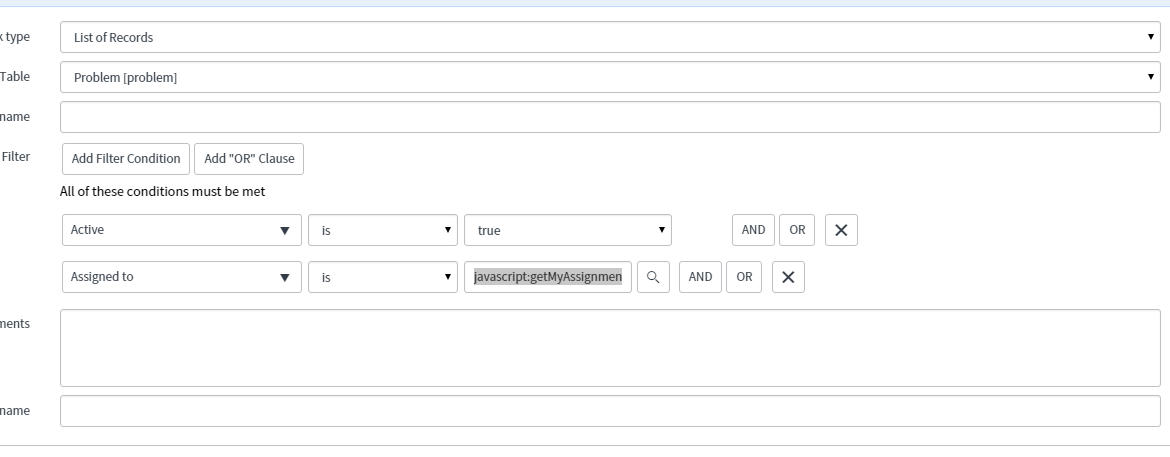Click the bottom name input field

pyautogui.click(x=610, y=411)
